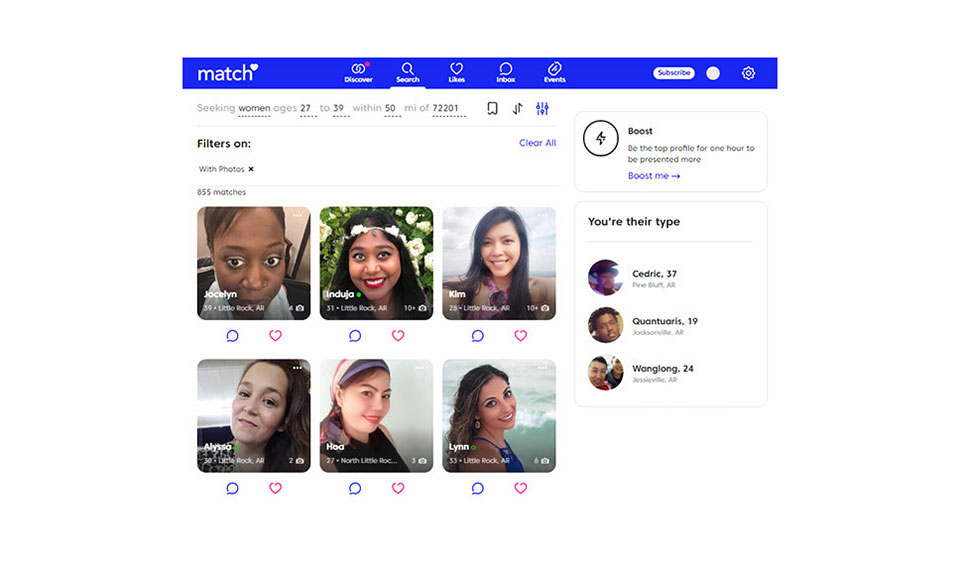Open the settings gear icon
960x561 pixels.
tap(748, 73)
